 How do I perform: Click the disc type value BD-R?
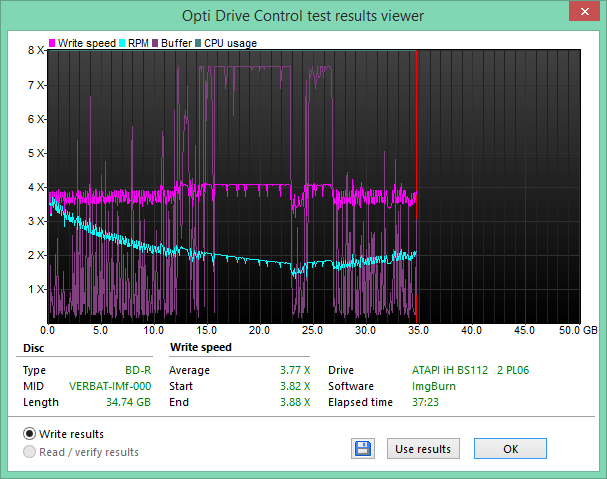[x=138, y=370]
